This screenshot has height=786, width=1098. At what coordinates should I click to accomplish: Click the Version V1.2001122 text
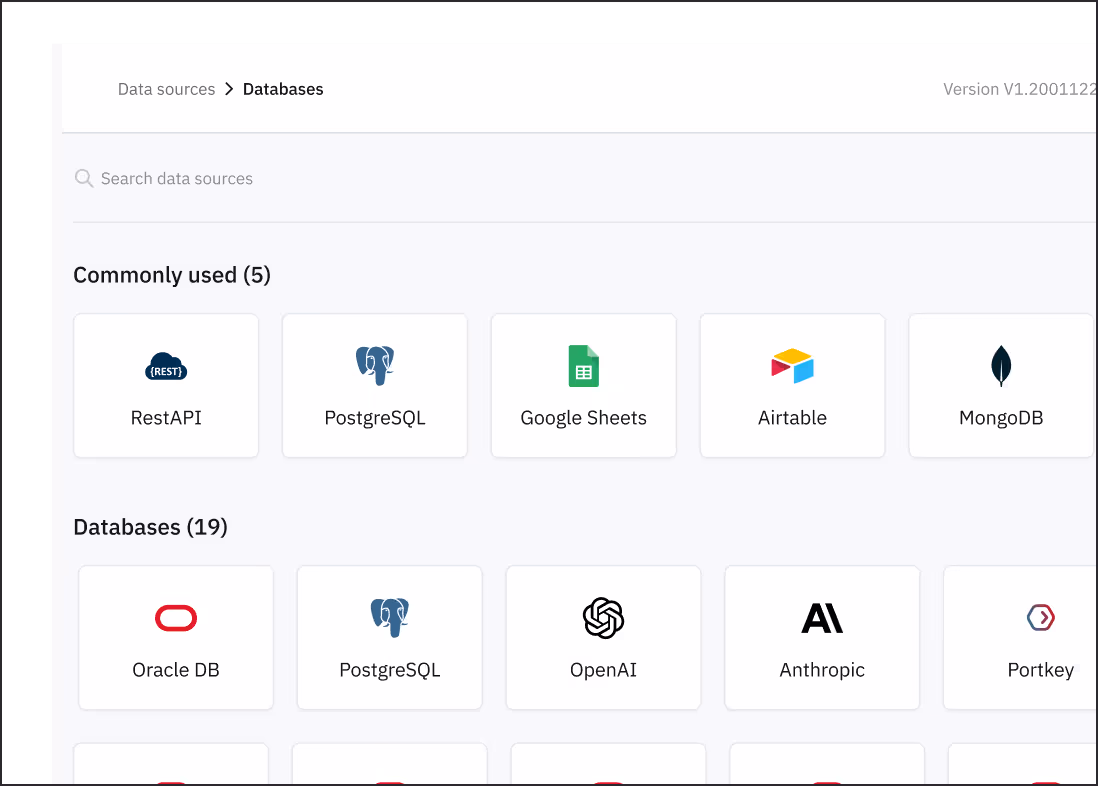(x=1019, y=89)
